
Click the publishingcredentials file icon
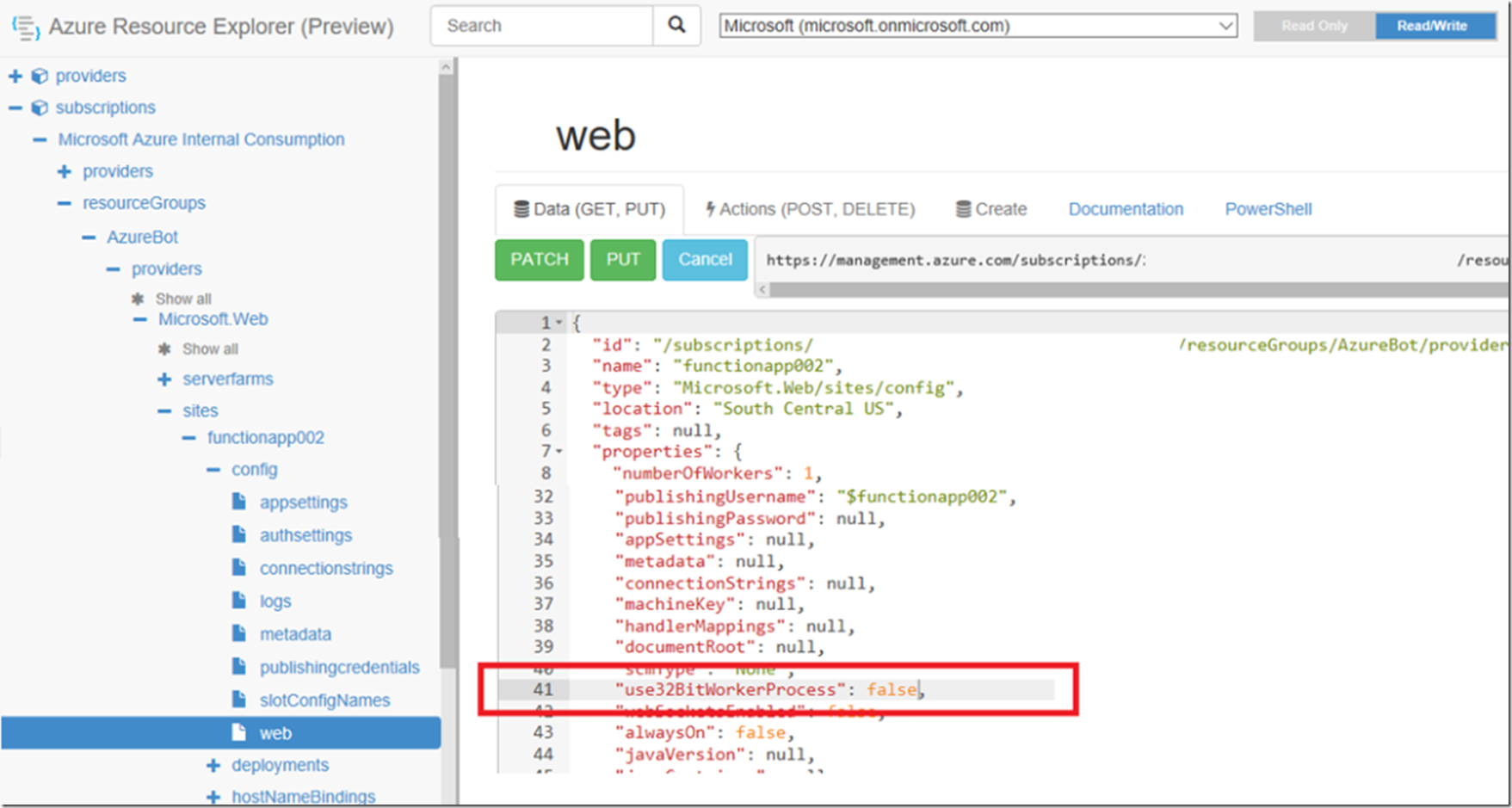click(239, 666)
